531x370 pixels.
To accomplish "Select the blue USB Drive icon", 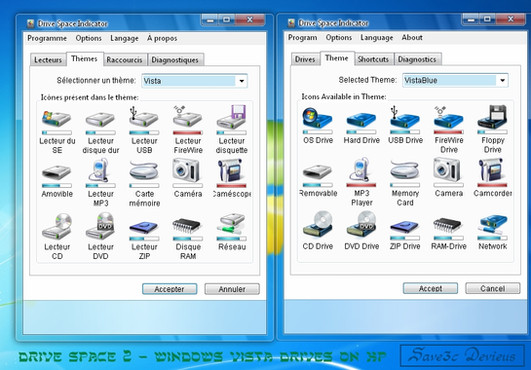I will pyautogui.click(x=405, y=117).
